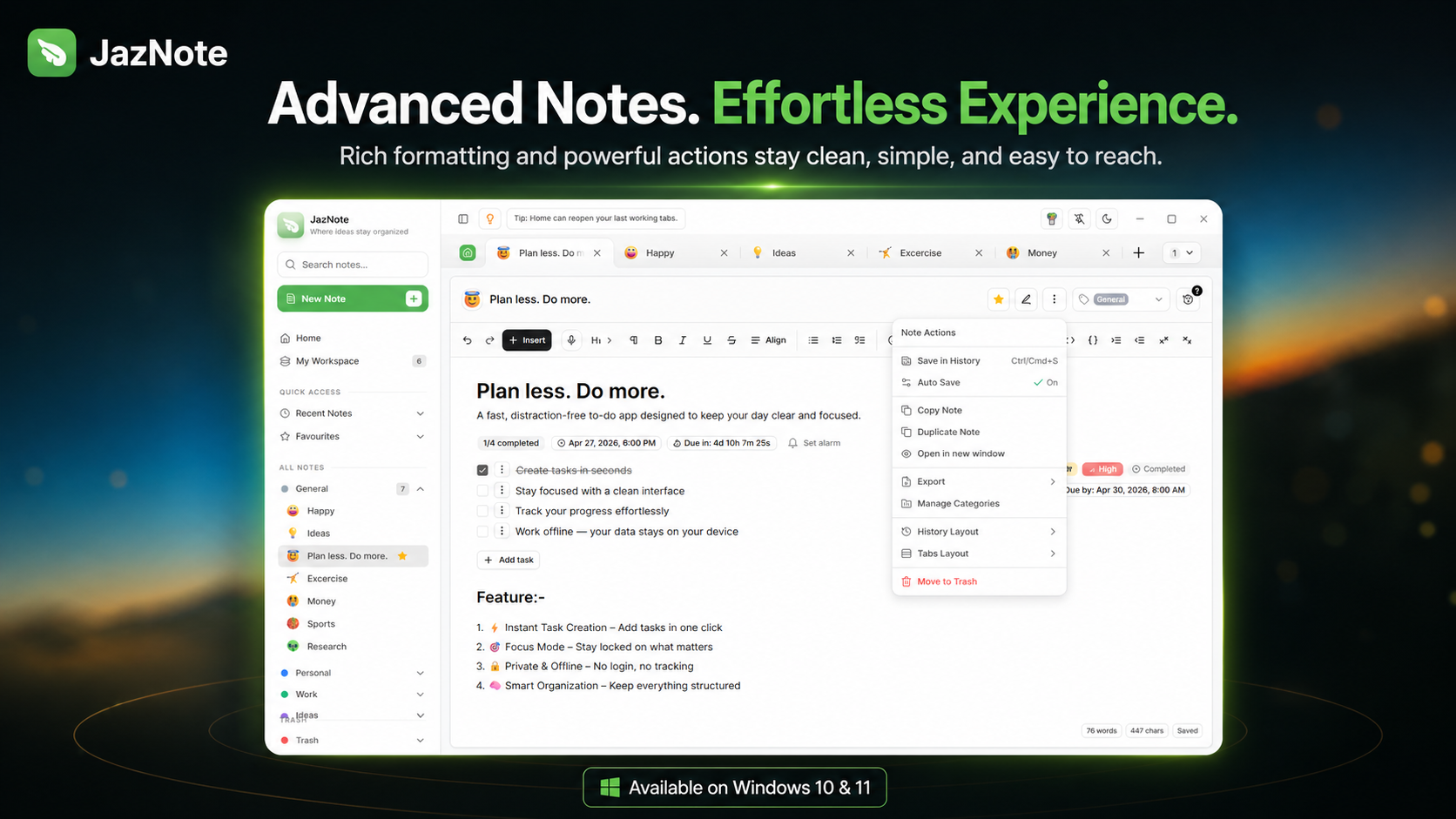Add a new tab with plus icon

[1139, 252]
